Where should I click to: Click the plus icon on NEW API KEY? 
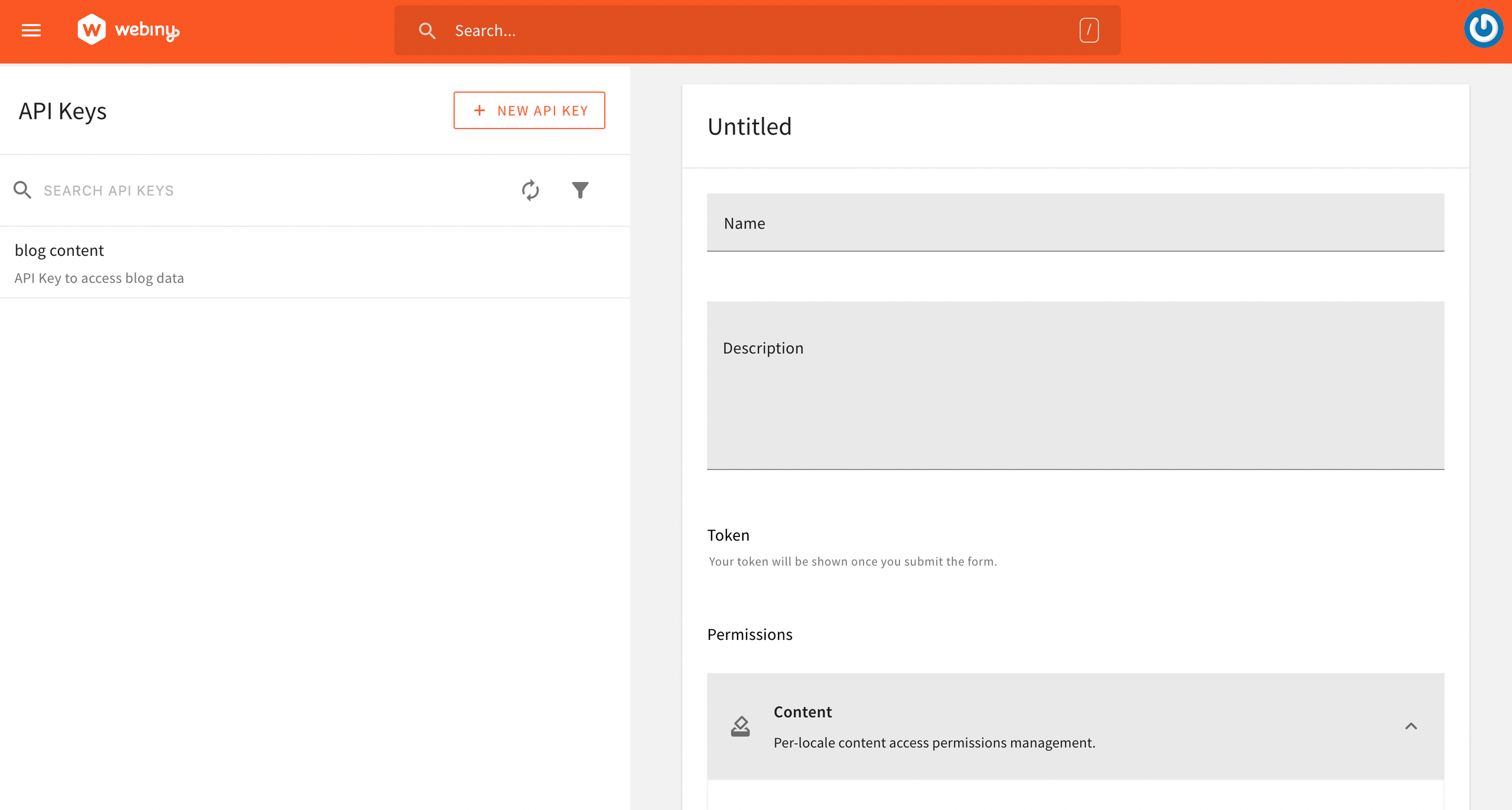[x=478, y=110]
